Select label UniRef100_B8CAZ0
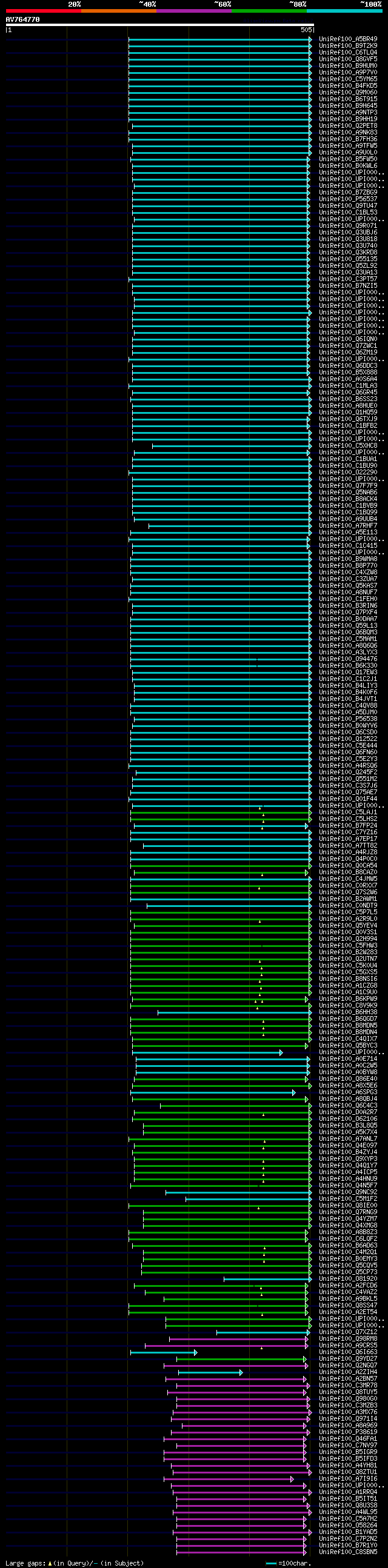The width and height of the screenshot is (388, 1568). coord(348,872)
